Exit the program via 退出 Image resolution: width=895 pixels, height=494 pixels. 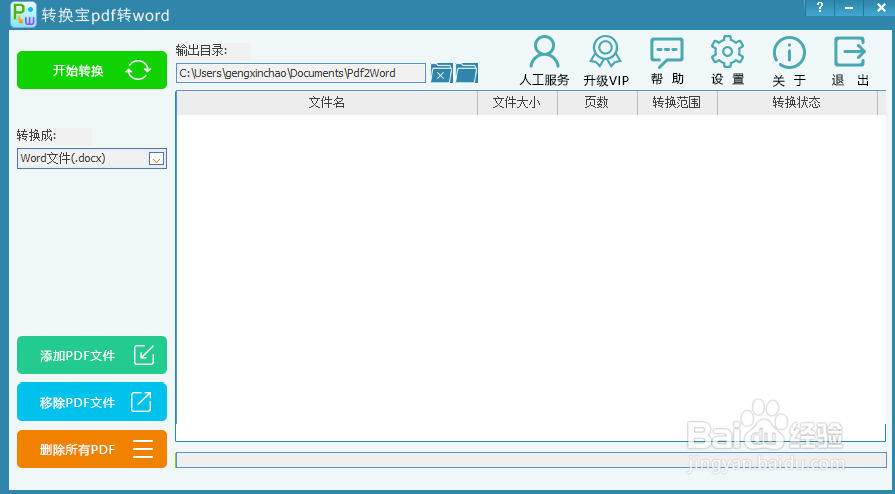[850, 61]
